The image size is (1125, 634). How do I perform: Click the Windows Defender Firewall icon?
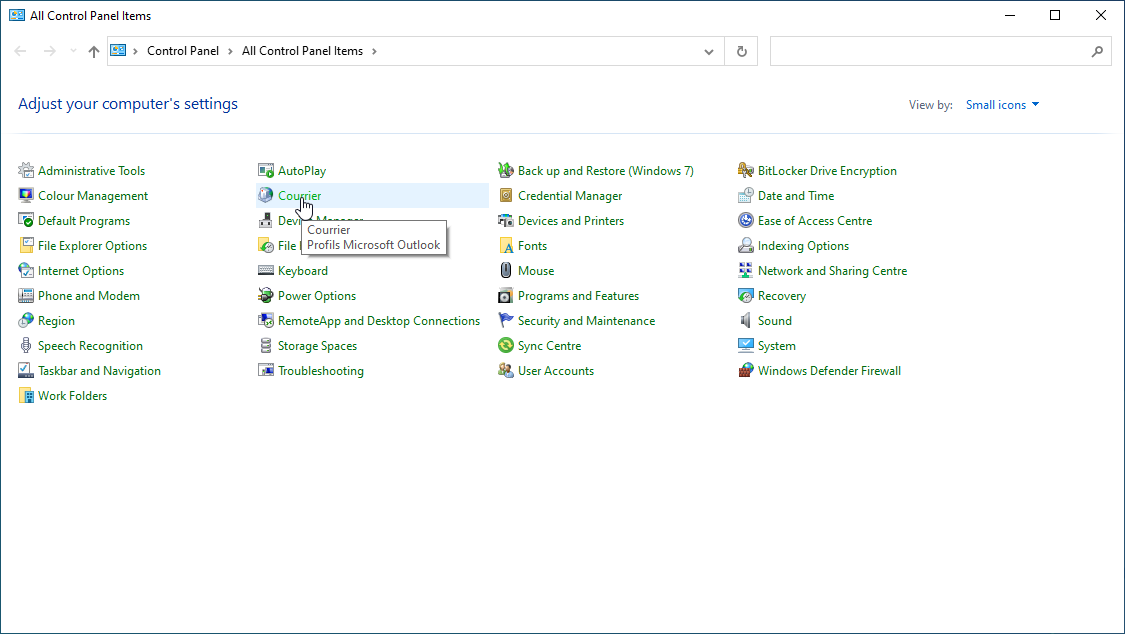pyautogui.click(x=746, y=371)
